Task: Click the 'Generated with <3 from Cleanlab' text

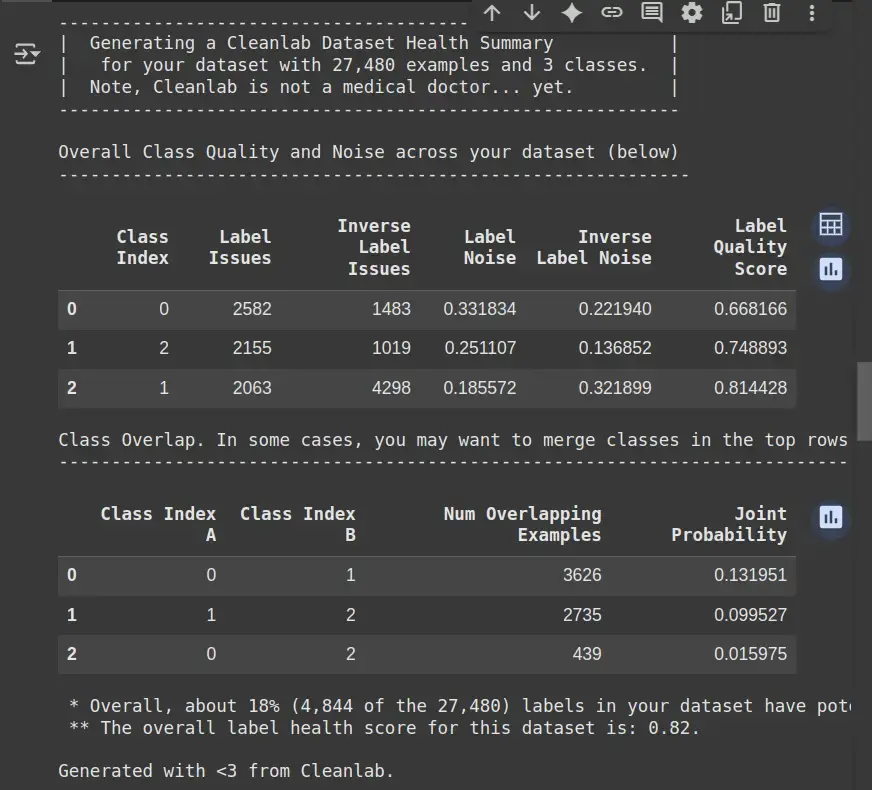Action: click(x=226, y=770)
